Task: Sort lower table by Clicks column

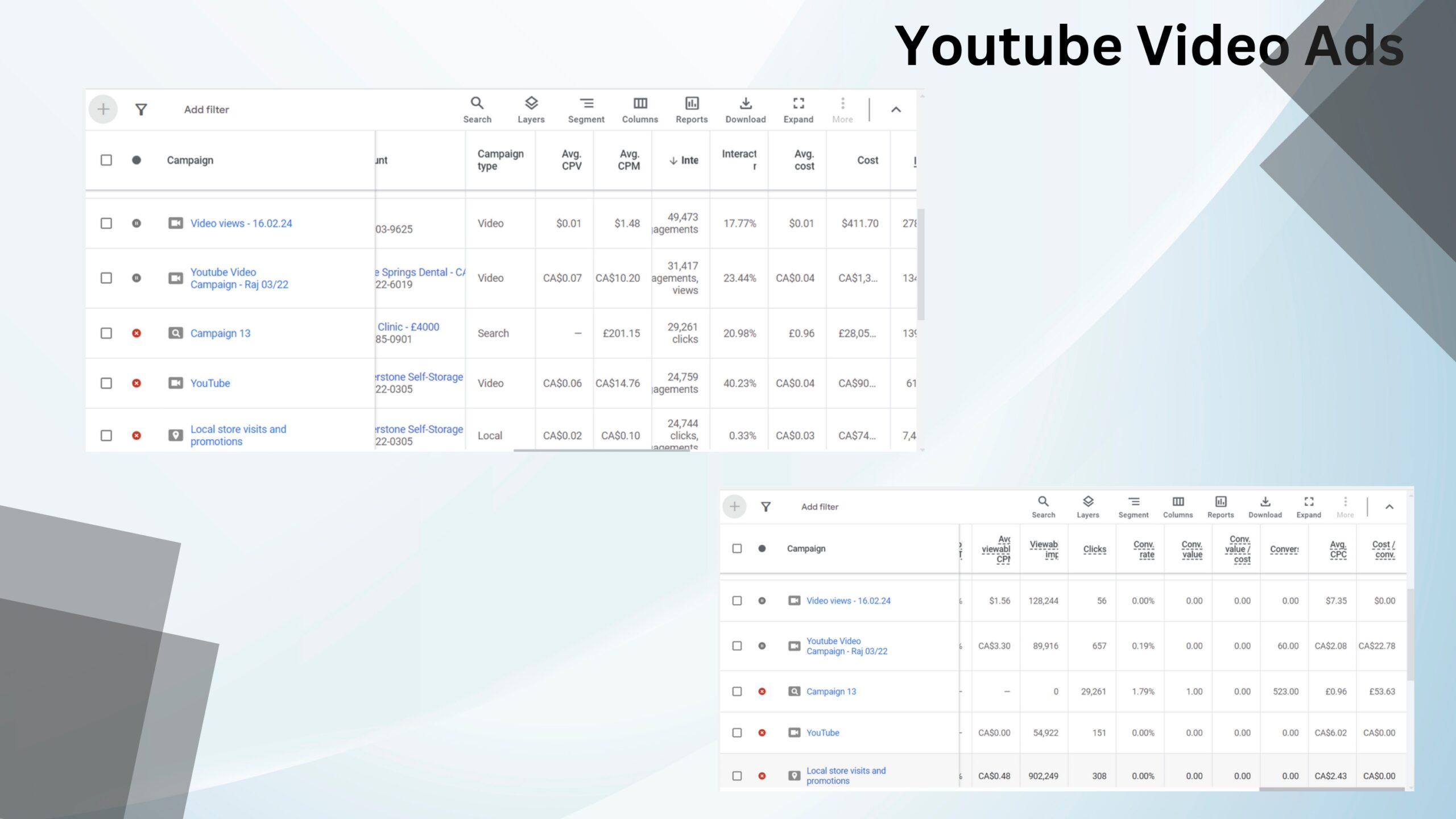Action: tap(1094, 549)
